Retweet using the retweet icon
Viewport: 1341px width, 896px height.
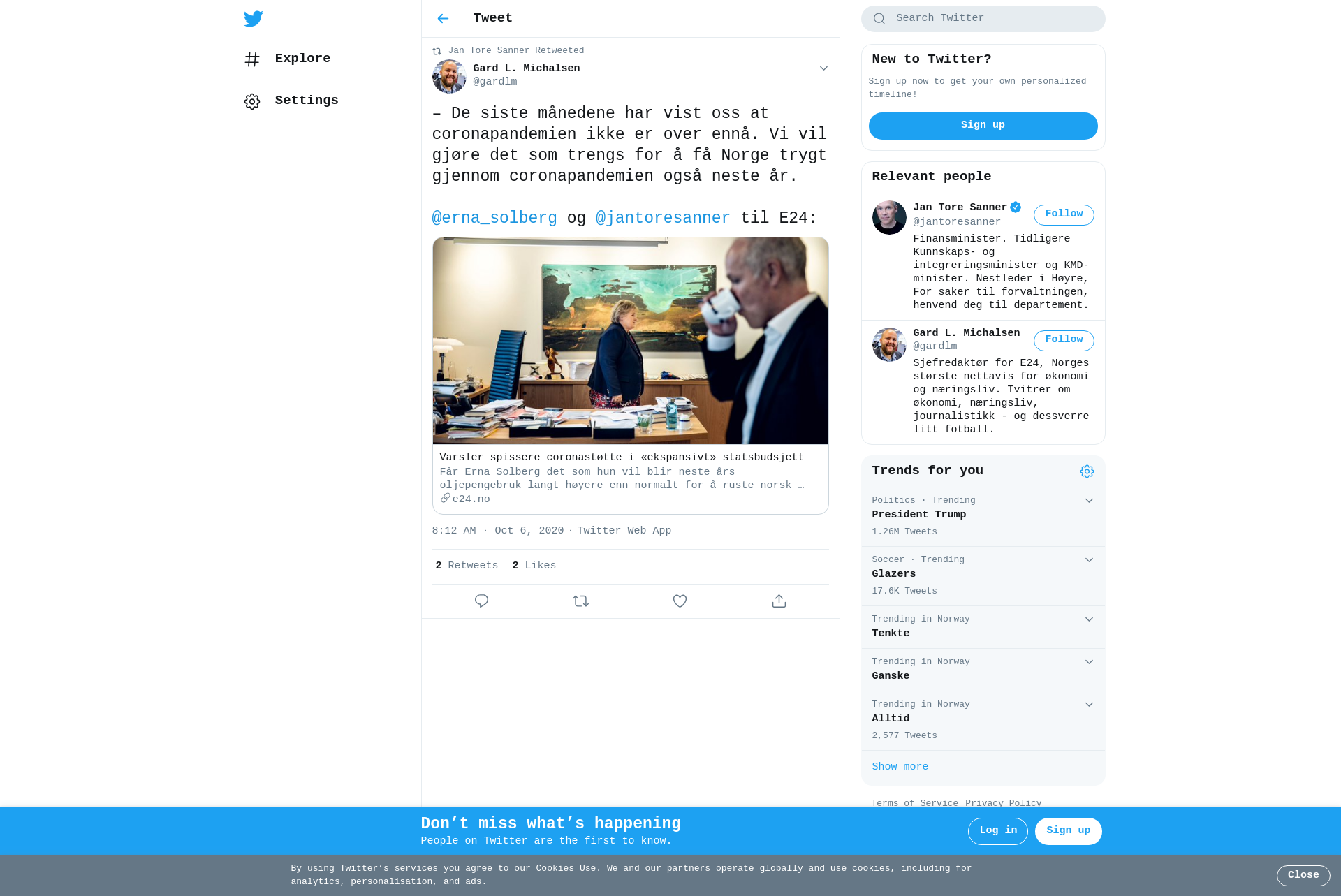click(580, 601)
